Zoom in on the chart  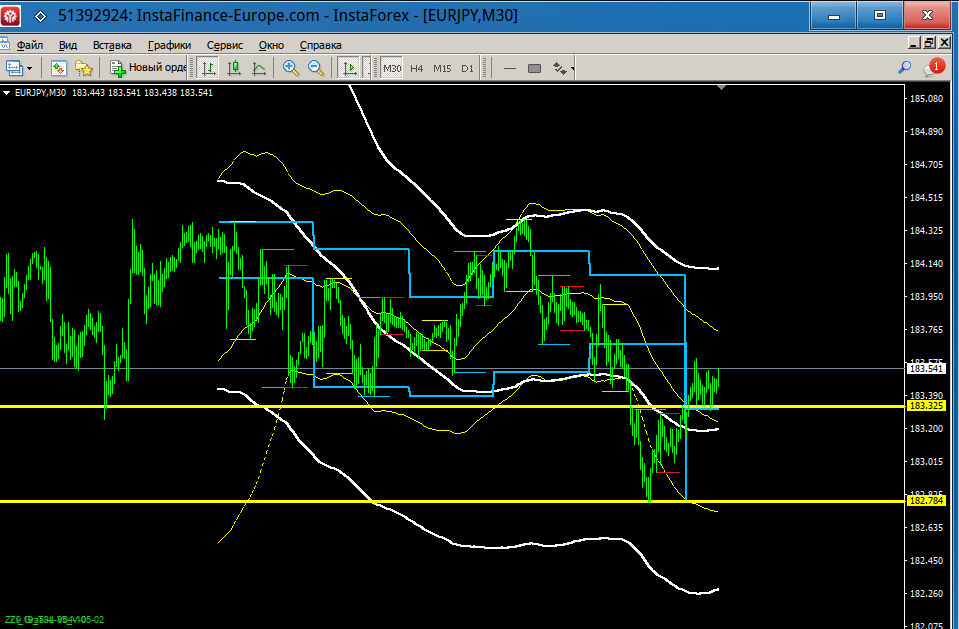tap(291, 68)
